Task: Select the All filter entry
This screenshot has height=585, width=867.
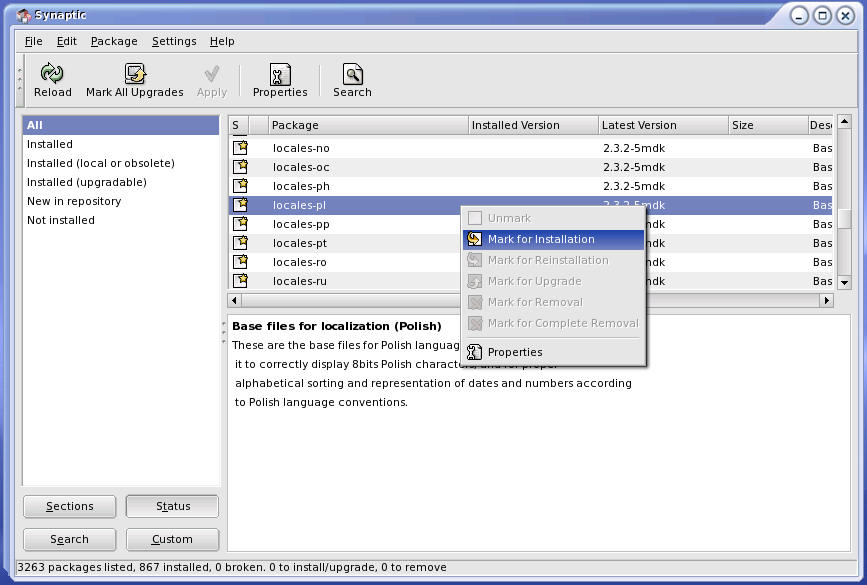Action: tap(121, 125)
